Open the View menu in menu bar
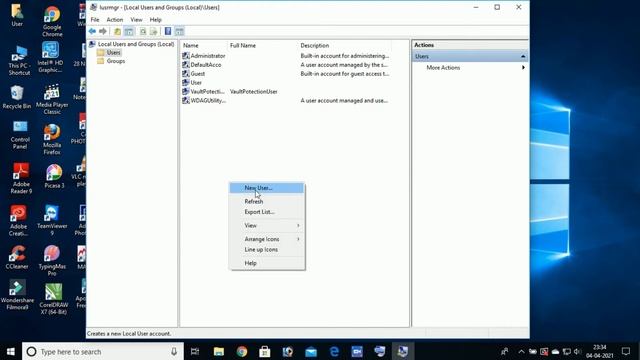Image resolution: width=640 pixels, height=360 pixels. point(136,20)
